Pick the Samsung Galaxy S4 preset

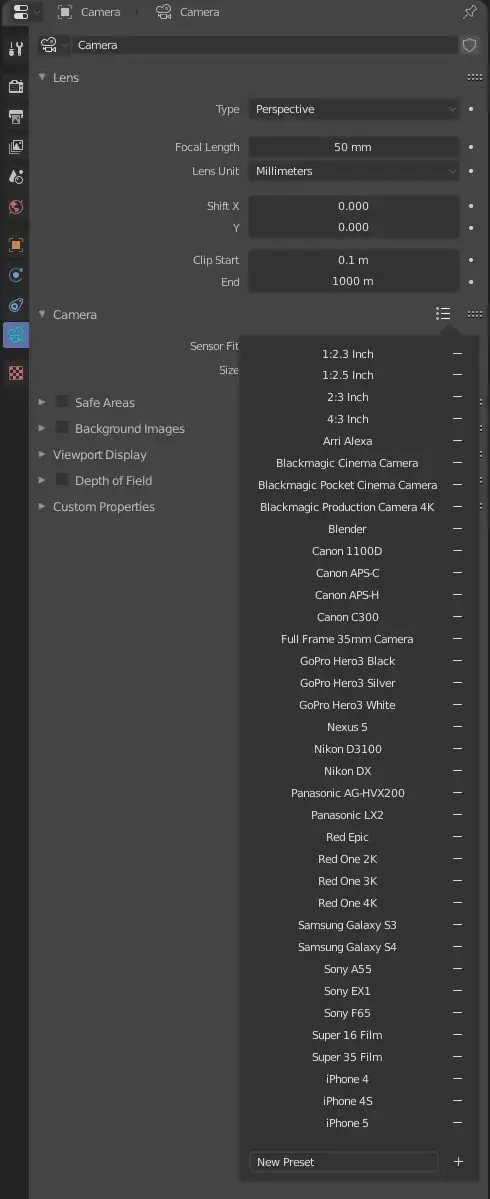347,947
